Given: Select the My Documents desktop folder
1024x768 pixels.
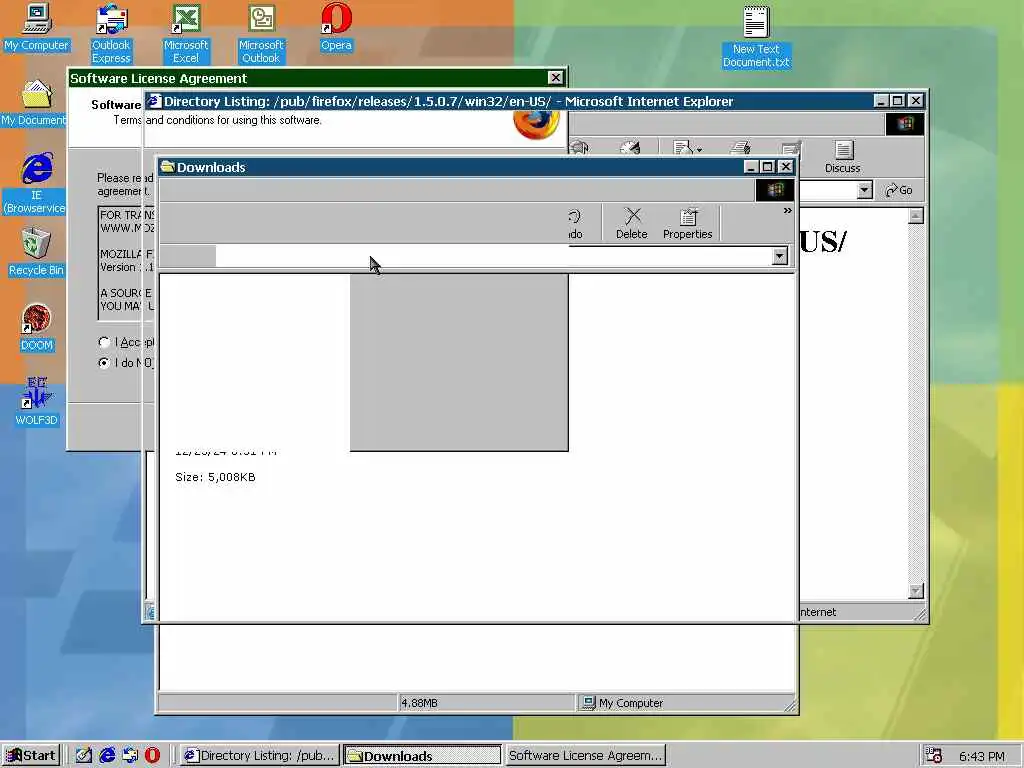Looking at the screenshot, I should pyautogui.click(x=34, y=103).
